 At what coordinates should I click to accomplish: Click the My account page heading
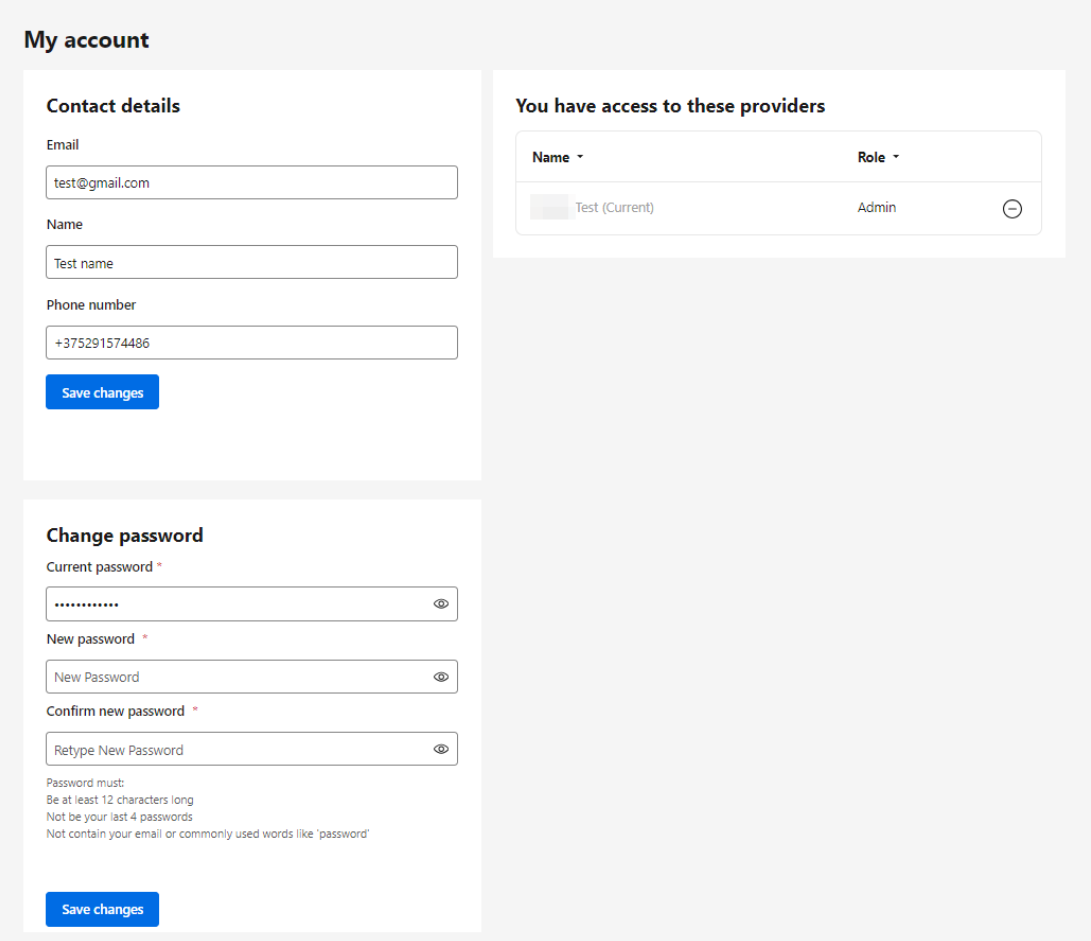click(x=87, y=40)
